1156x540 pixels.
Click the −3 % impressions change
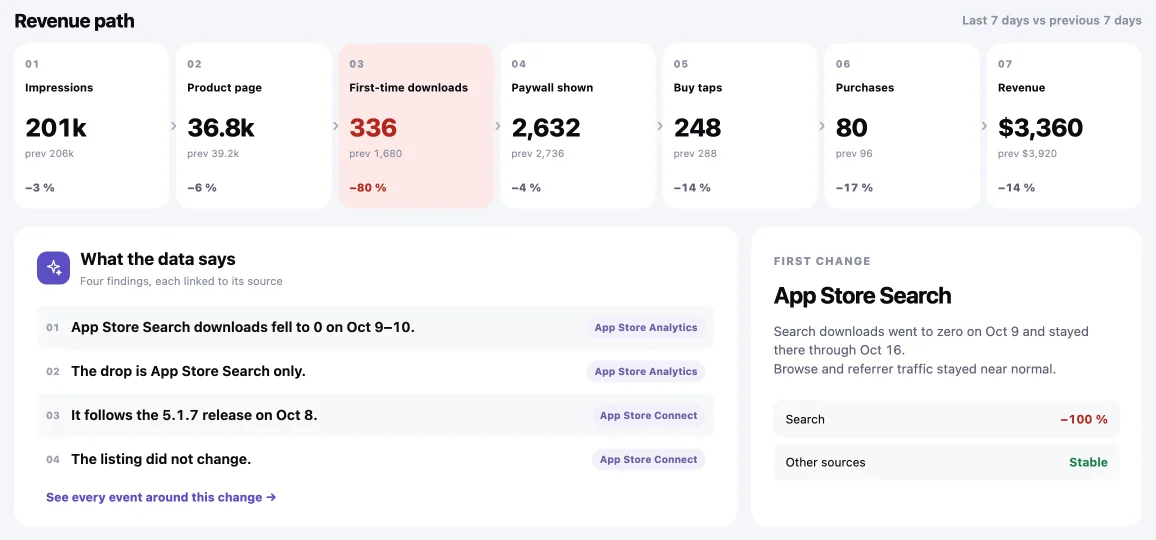click(40, 187)
